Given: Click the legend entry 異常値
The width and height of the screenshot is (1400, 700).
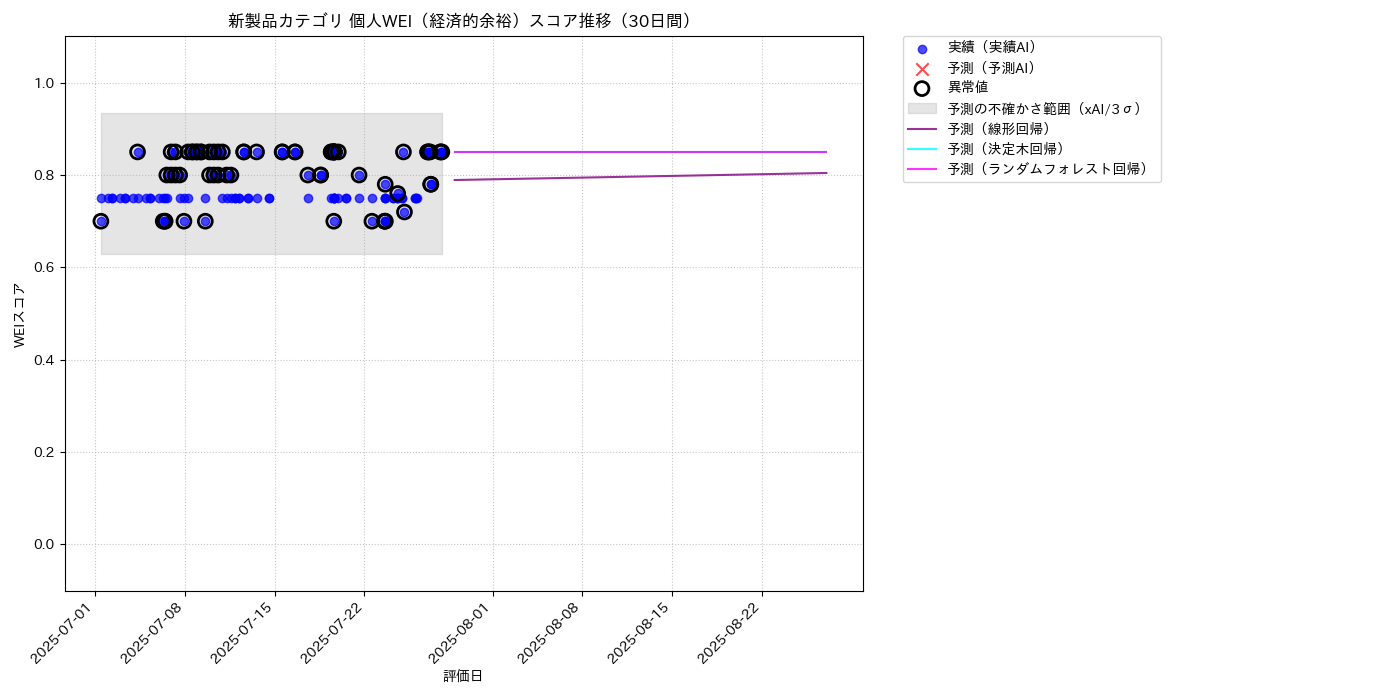Looking at the screenshot, I should tap(968, 88).
